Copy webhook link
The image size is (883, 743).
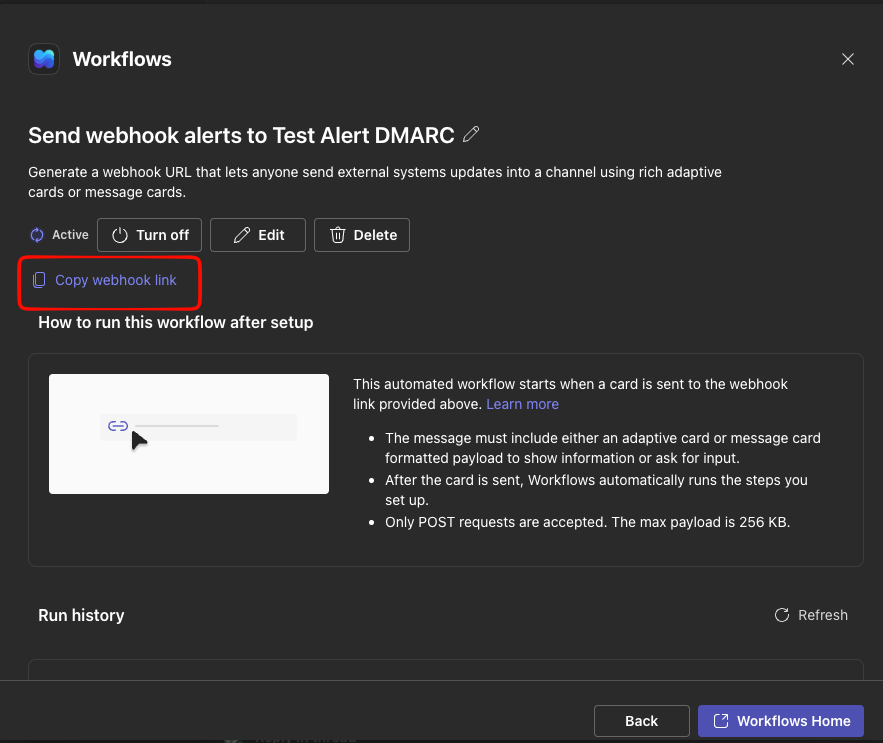click(105, 280)
